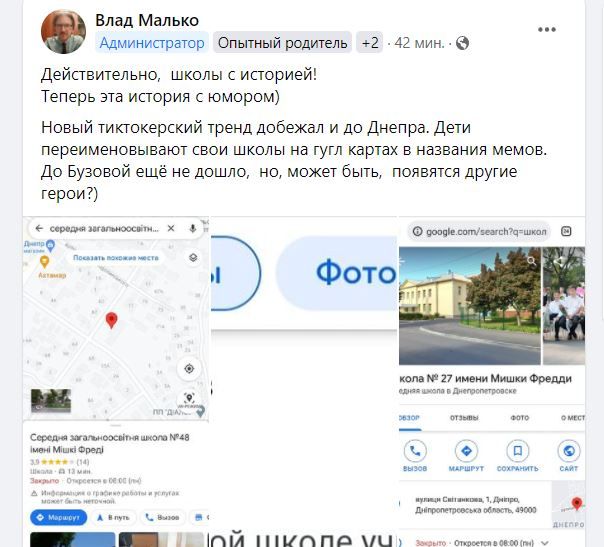The image size is (604, 547).
Task: Open the САЙТ globe website icon
Action: (569, 451)
